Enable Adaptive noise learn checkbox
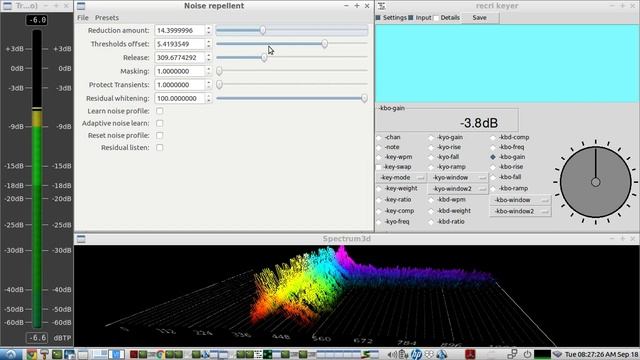This screenshot has width=640, height=360. coord(160,123)
